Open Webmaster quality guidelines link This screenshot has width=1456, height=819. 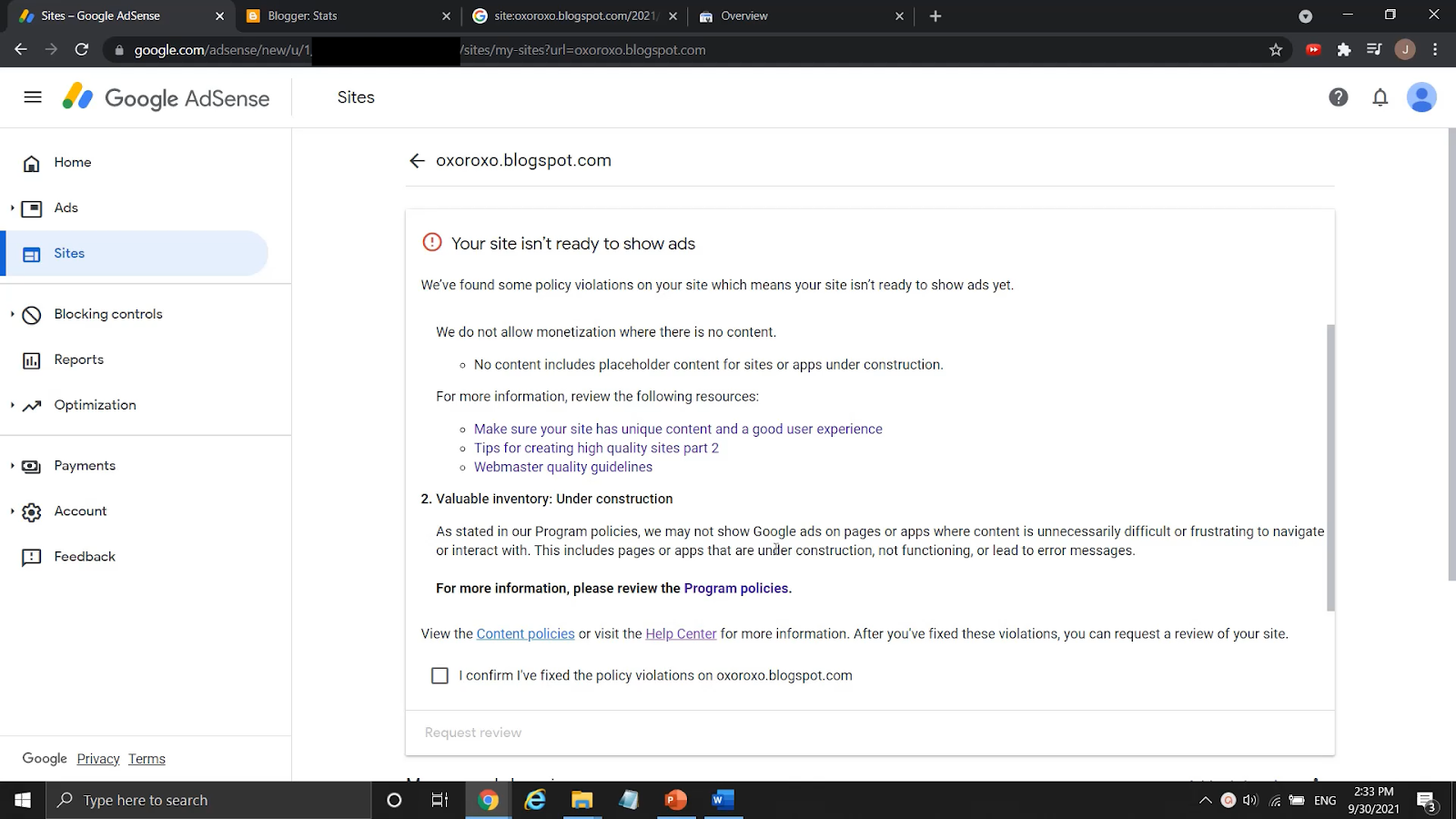point(563,468)
